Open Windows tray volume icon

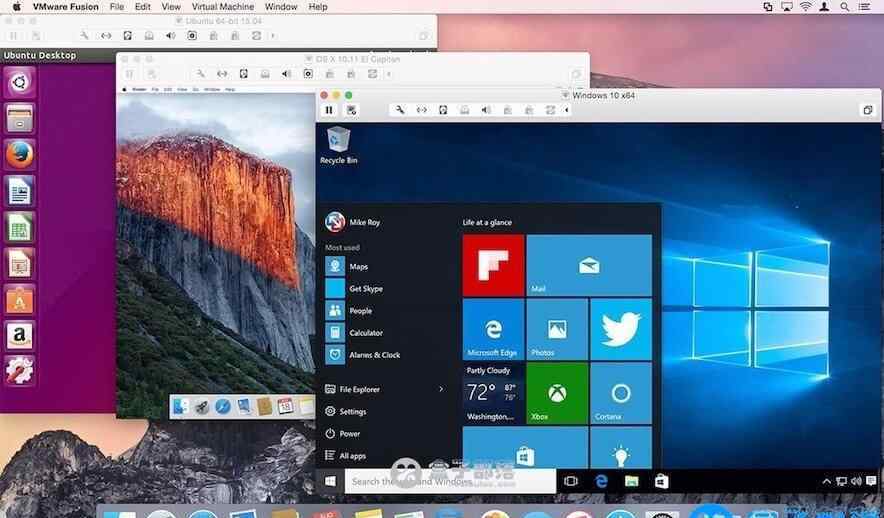tap(856, 481)
